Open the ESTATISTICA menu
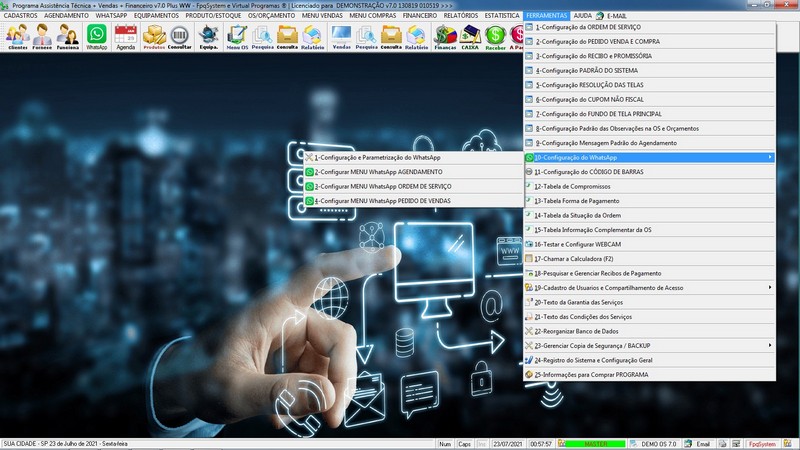 click(x=502, y=16)
